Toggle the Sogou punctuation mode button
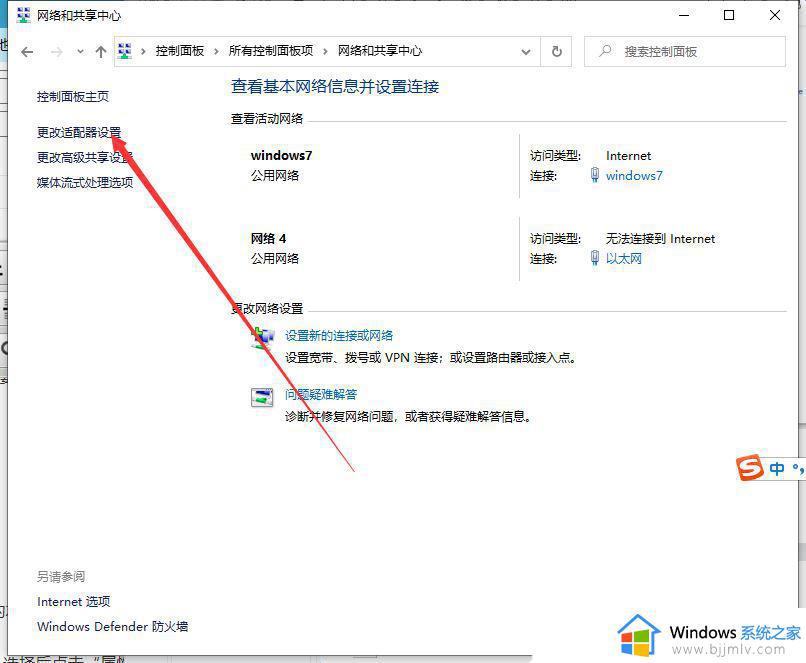The width and height of the screenshot is (806, 663). (x=797, y=468)
